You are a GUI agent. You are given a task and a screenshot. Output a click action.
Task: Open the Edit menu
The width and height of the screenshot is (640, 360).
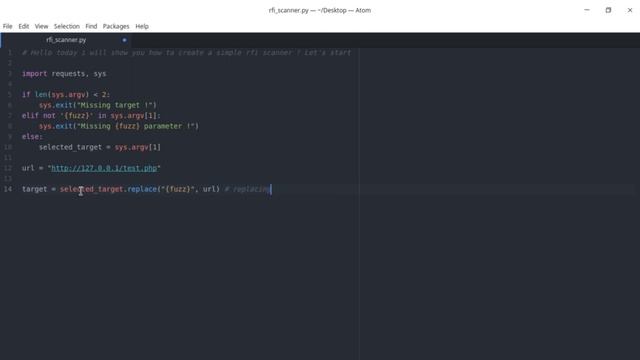pyautogui.click(x=24, y=26)
